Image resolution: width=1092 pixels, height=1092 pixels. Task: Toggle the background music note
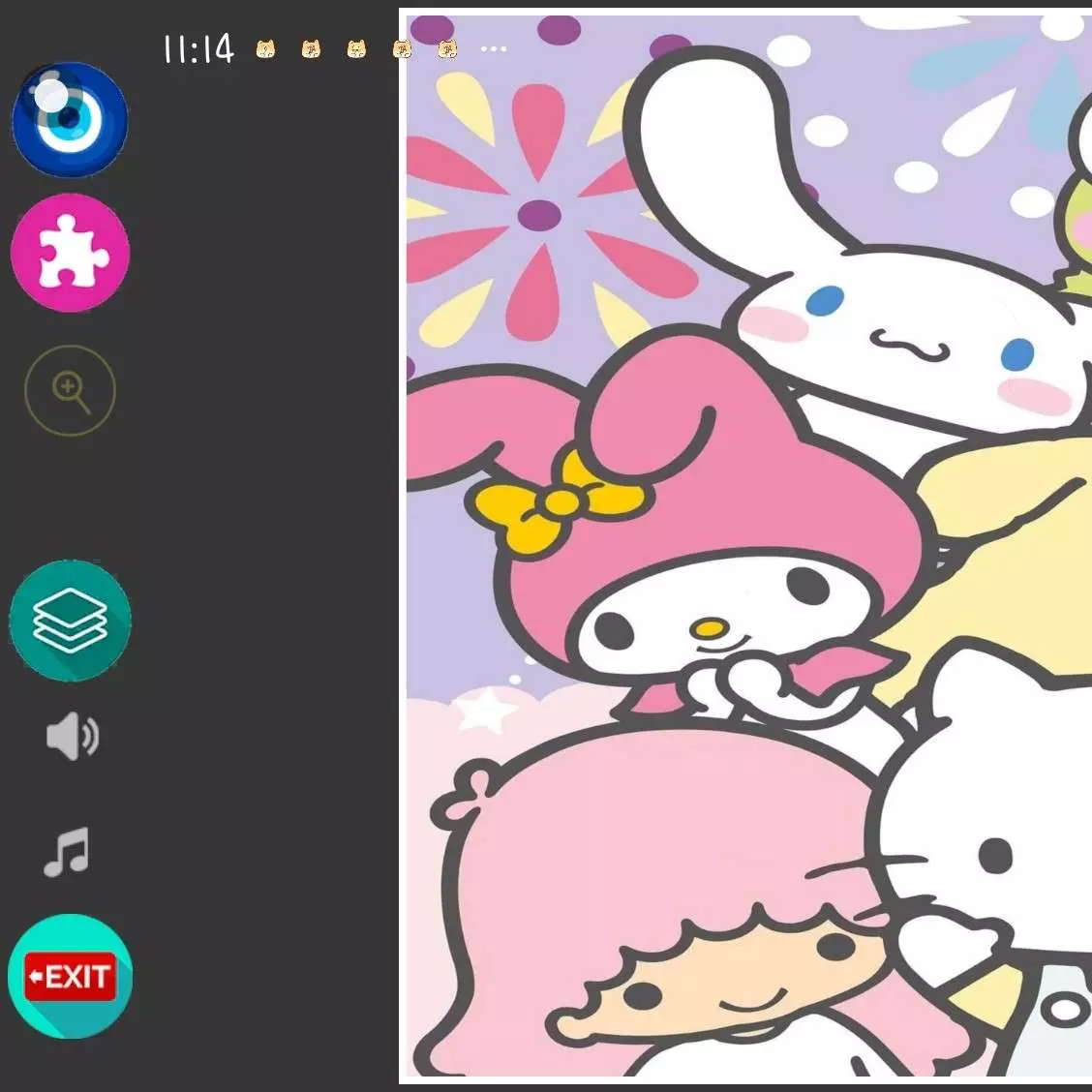tap(68, 852)
